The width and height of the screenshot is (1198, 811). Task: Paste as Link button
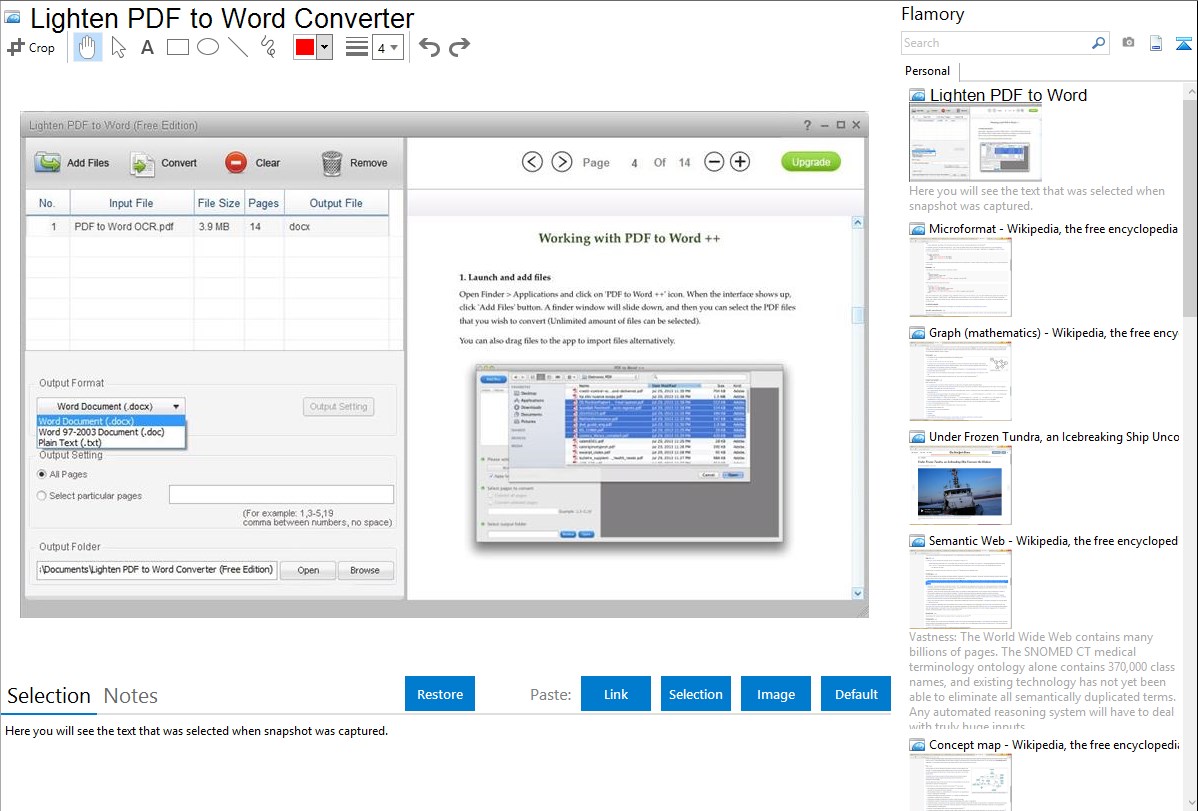616,694
